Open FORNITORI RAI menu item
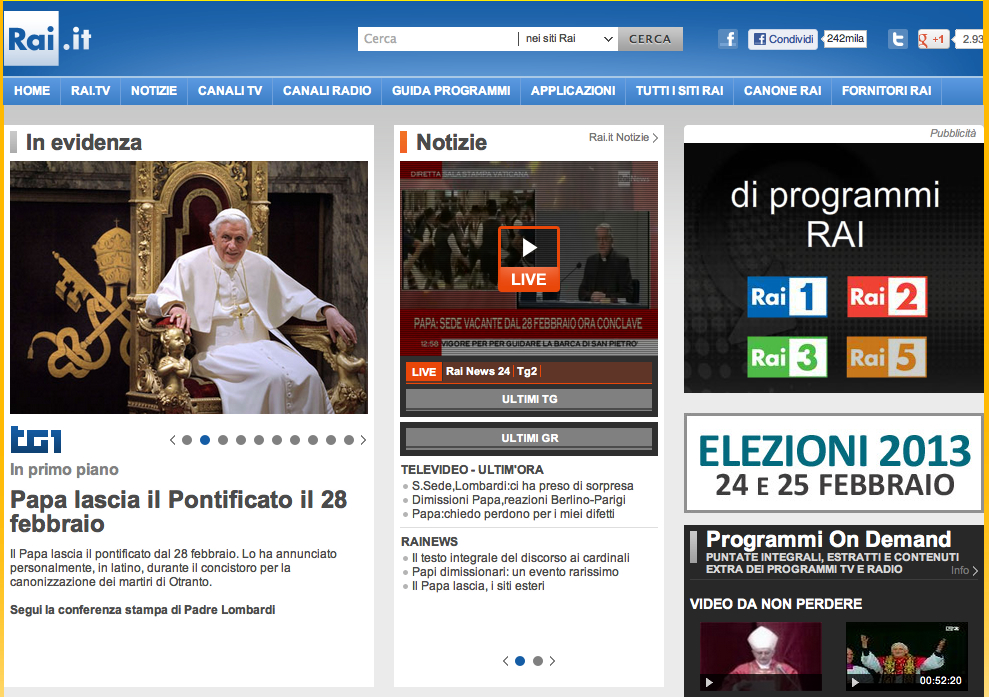This screenshot has height=697, width=989. [887, 91]
